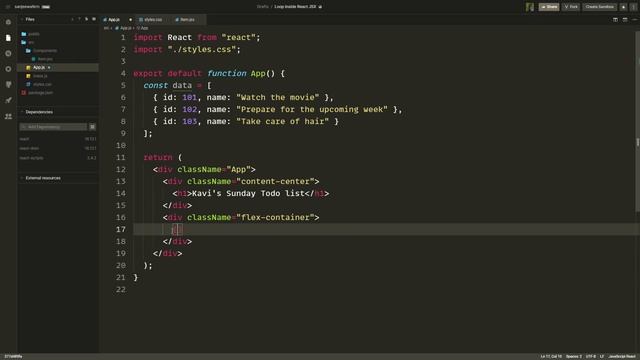Click line number 5 in the gutter
This screenshot has height=360, width=640.
point(123,85)
